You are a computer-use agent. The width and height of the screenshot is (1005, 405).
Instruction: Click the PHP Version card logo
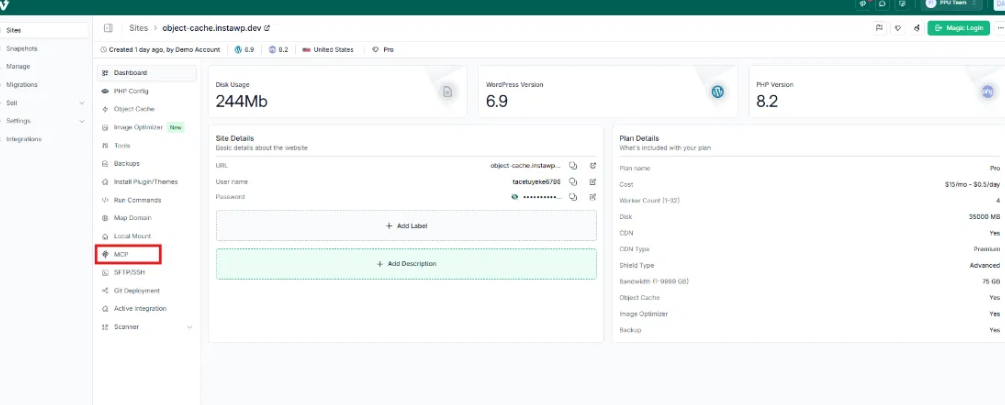(x=988, y=92)
